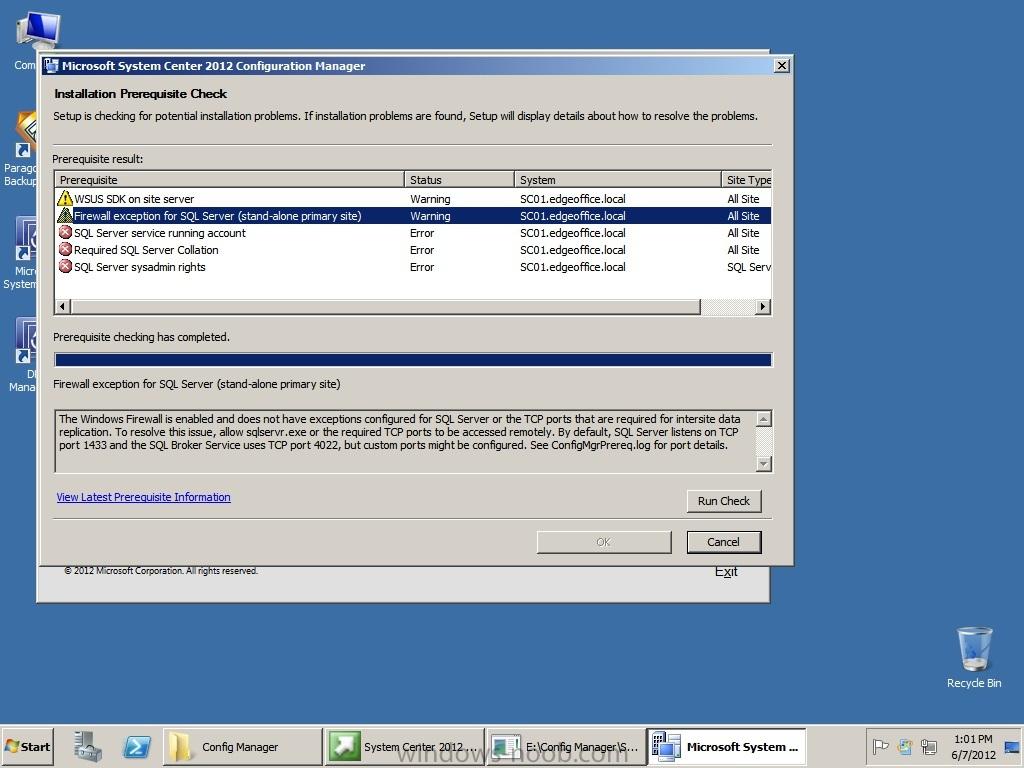The width and height of the screenshot is (1024, 768).
Task: Sort by the Status column header
Action: [x=459, y=180]
